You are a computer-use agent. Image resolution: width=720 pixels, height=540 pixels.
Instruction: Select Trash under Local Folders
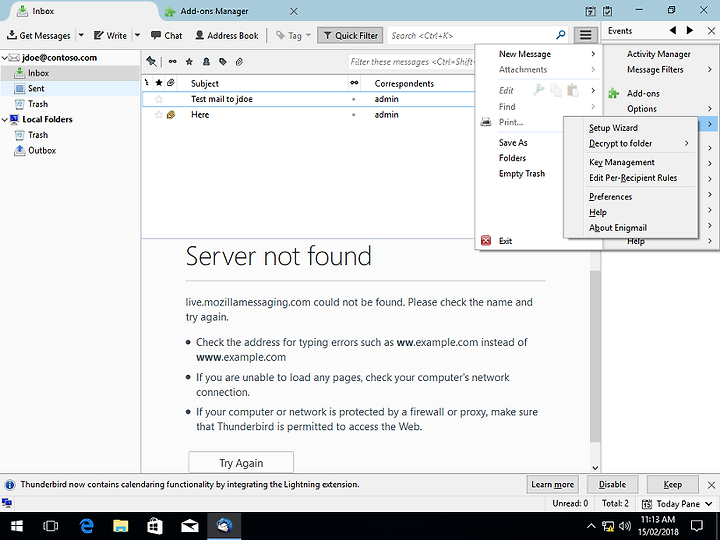[x=70, y=135]
